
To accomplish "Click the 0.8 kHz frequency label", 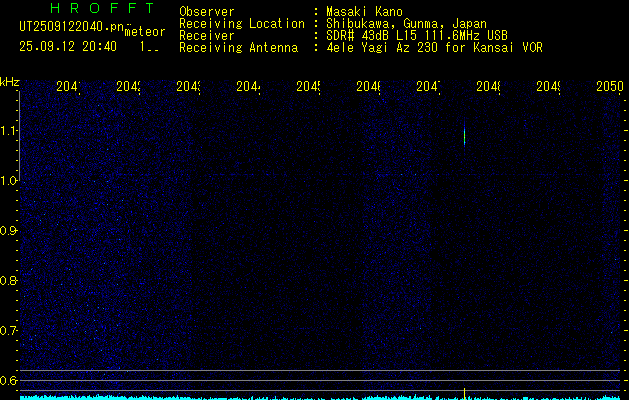I will pyautogui.click(x=8, y=280).
